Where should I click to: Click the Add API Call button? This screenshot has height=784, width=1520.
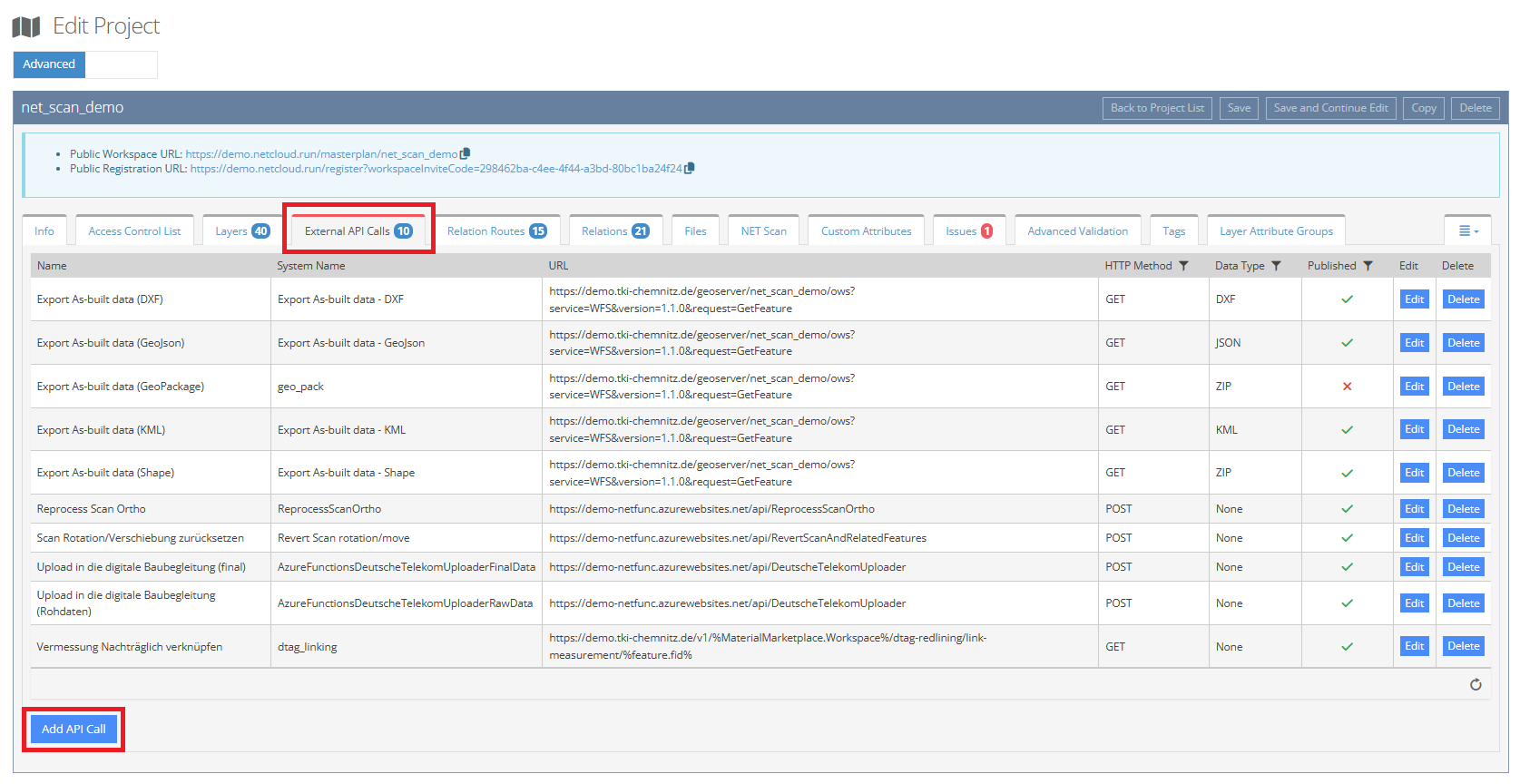[x=74, y=730]
